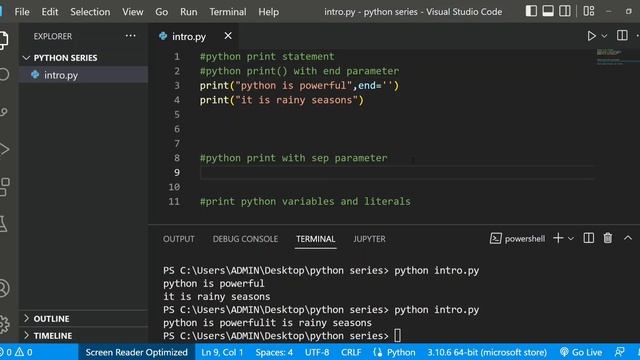Open the Edit menu
This screenshot has width=640, height=360.
(x=50, y=12)
